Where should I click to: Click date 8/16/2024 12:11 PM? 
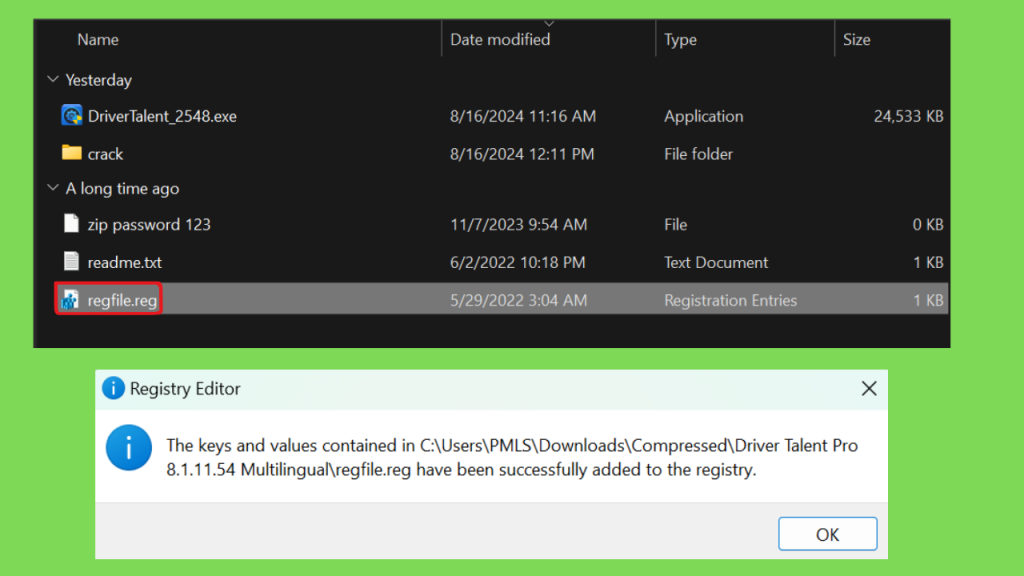[x=522, y=154]
